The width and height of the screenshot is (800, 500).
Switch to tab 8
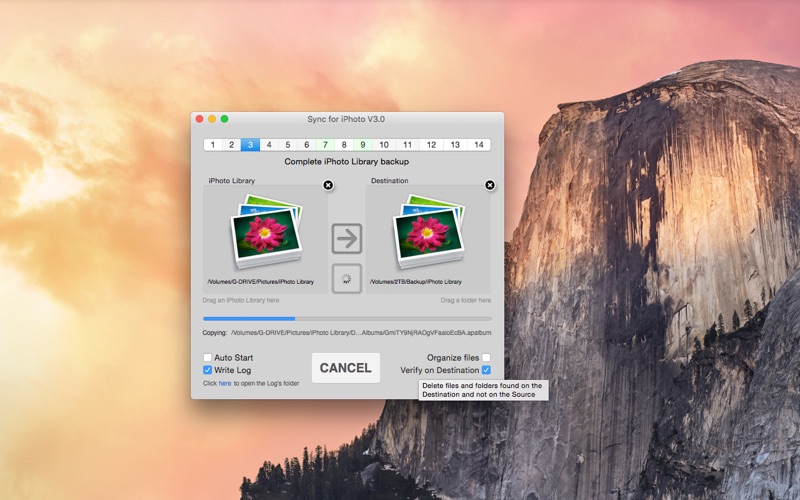click(x=344, y=145)
